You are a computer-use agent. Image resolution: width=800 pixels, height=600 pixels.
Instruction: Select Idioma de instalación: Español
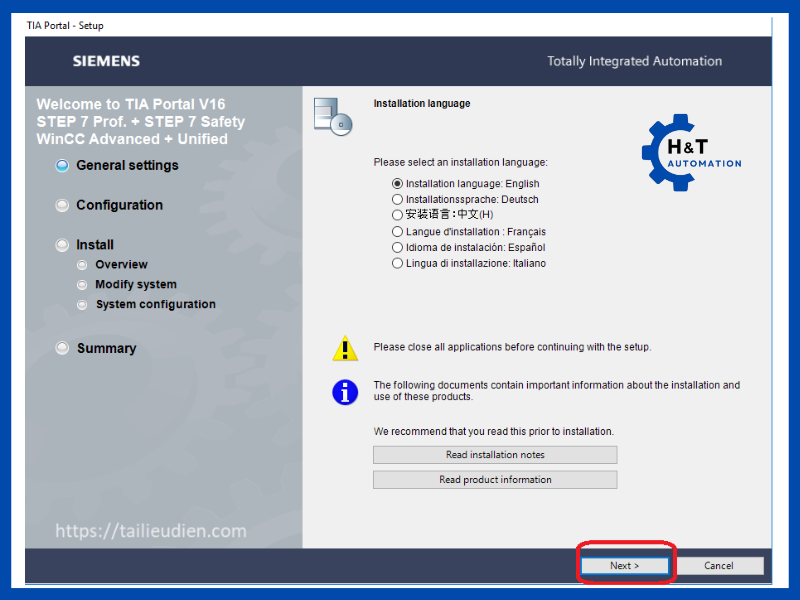click(398, 248)
